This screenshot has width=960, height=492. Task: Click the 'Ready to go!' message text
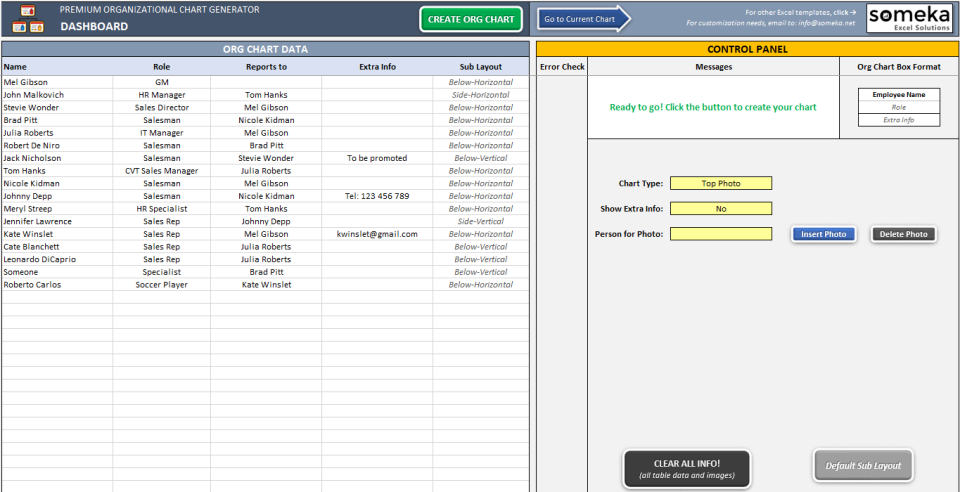[x=713, y=107]
